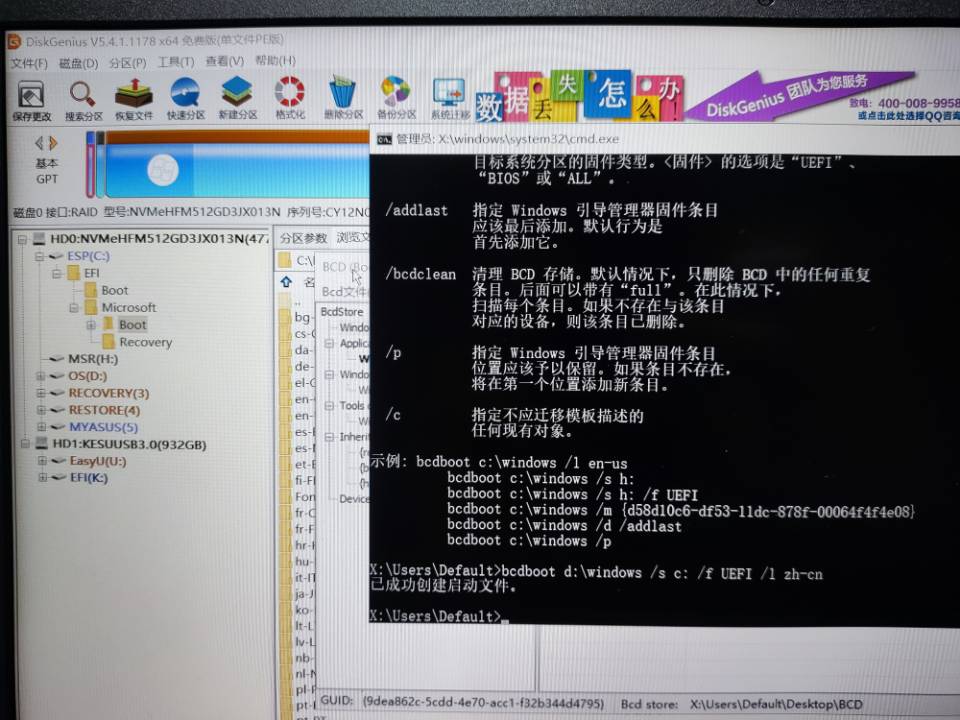
Task: Click the up-folder arrow in file browser
Action: pyautogui.click(x=286, y=282)
